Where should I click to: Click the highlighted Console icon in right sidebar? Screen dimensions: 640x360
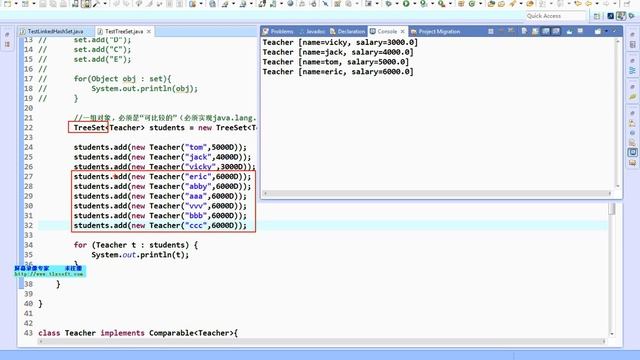click(632, 152)
